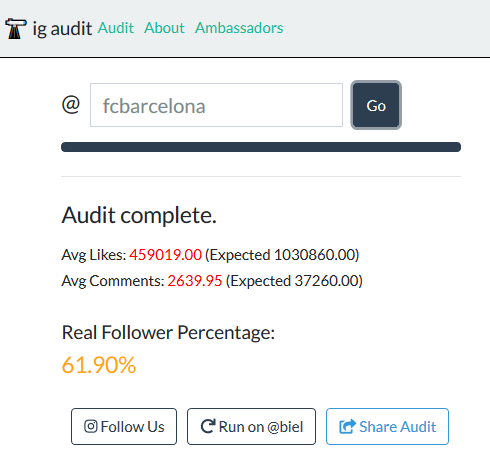
Task: Click the Audit complete heading
Action: coord(139,215)
